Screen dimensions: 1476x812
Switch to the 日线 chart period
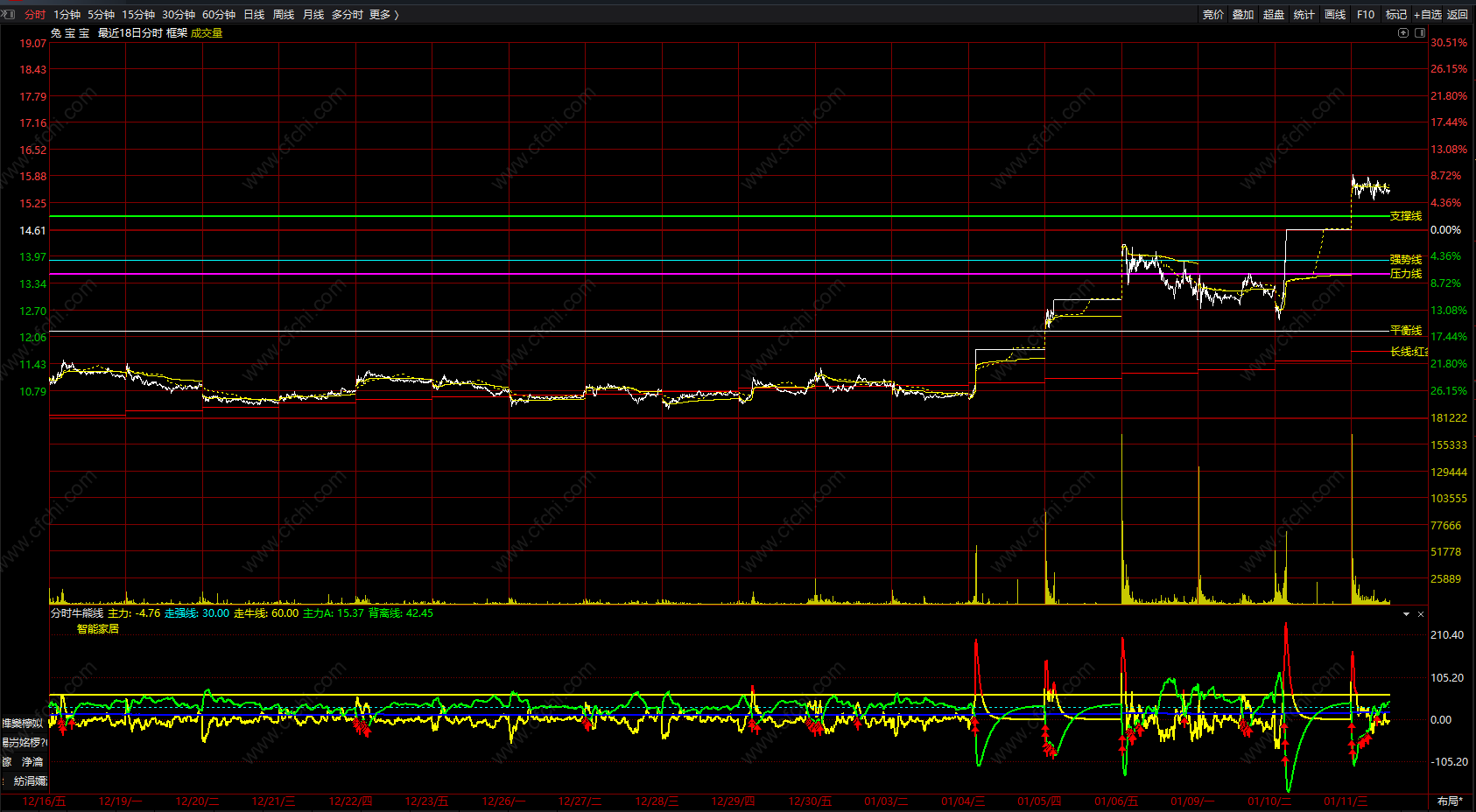254,15
